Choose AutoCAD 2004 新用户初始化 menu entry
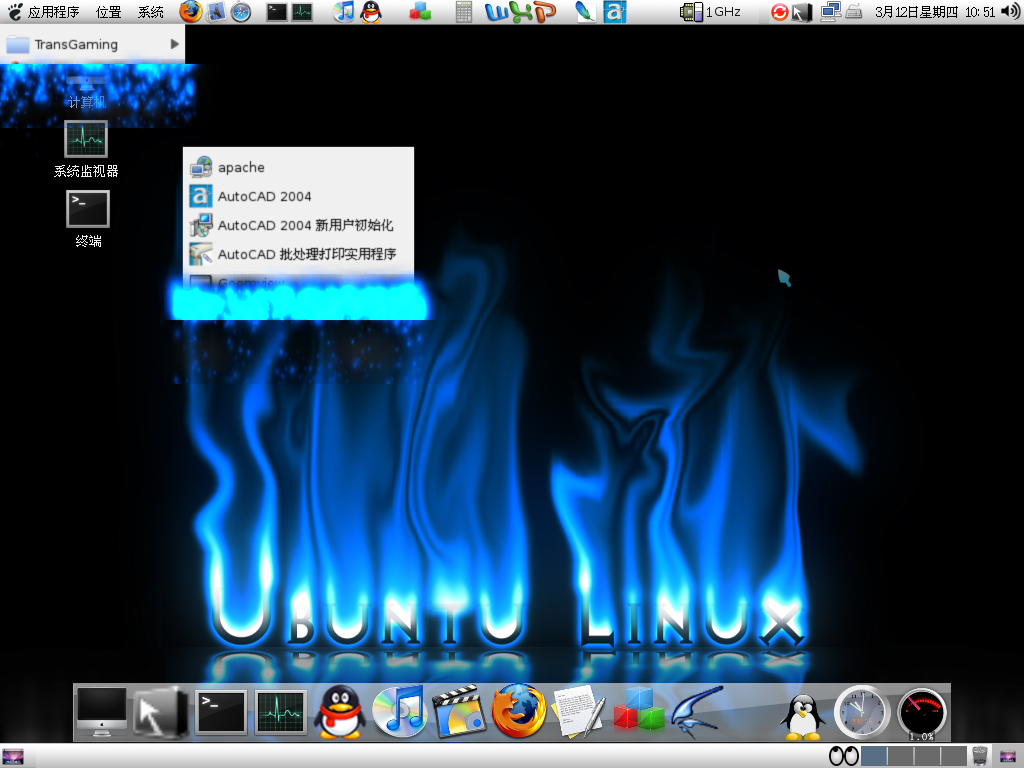The image size is (1024, 768). (x=298, y=225)
